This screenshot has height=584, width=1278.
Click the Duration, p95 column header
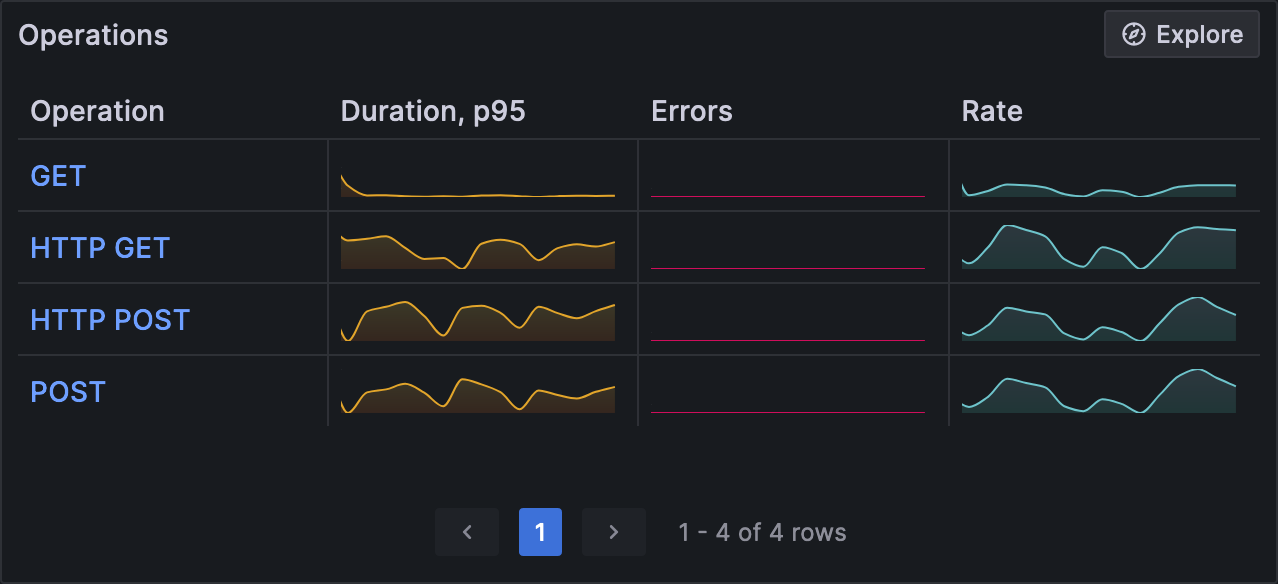click(433, 111)
